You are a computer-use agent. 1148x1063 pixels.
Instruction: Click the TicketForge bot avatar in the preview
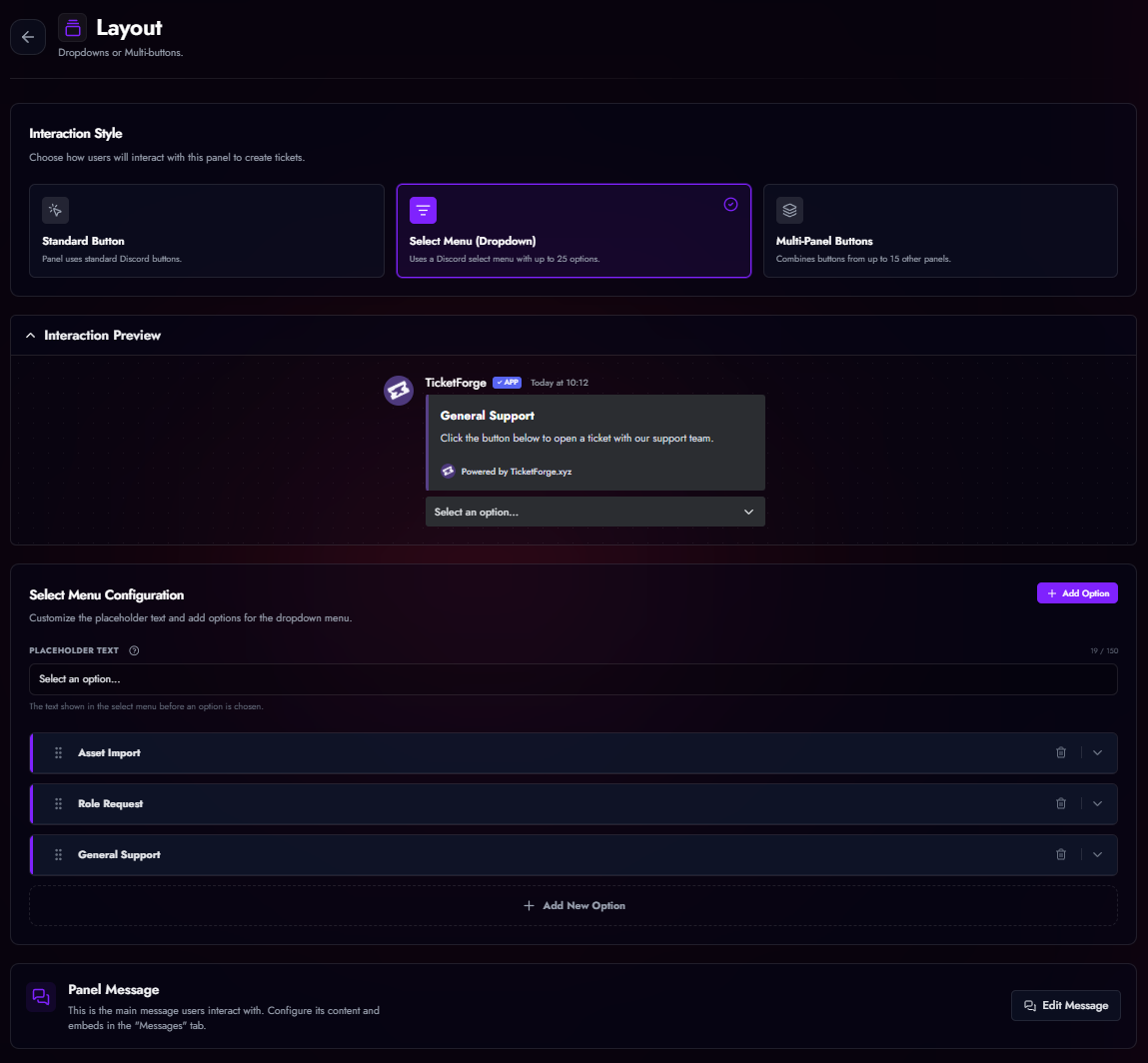pyautogui.click(x=399, y=391)
